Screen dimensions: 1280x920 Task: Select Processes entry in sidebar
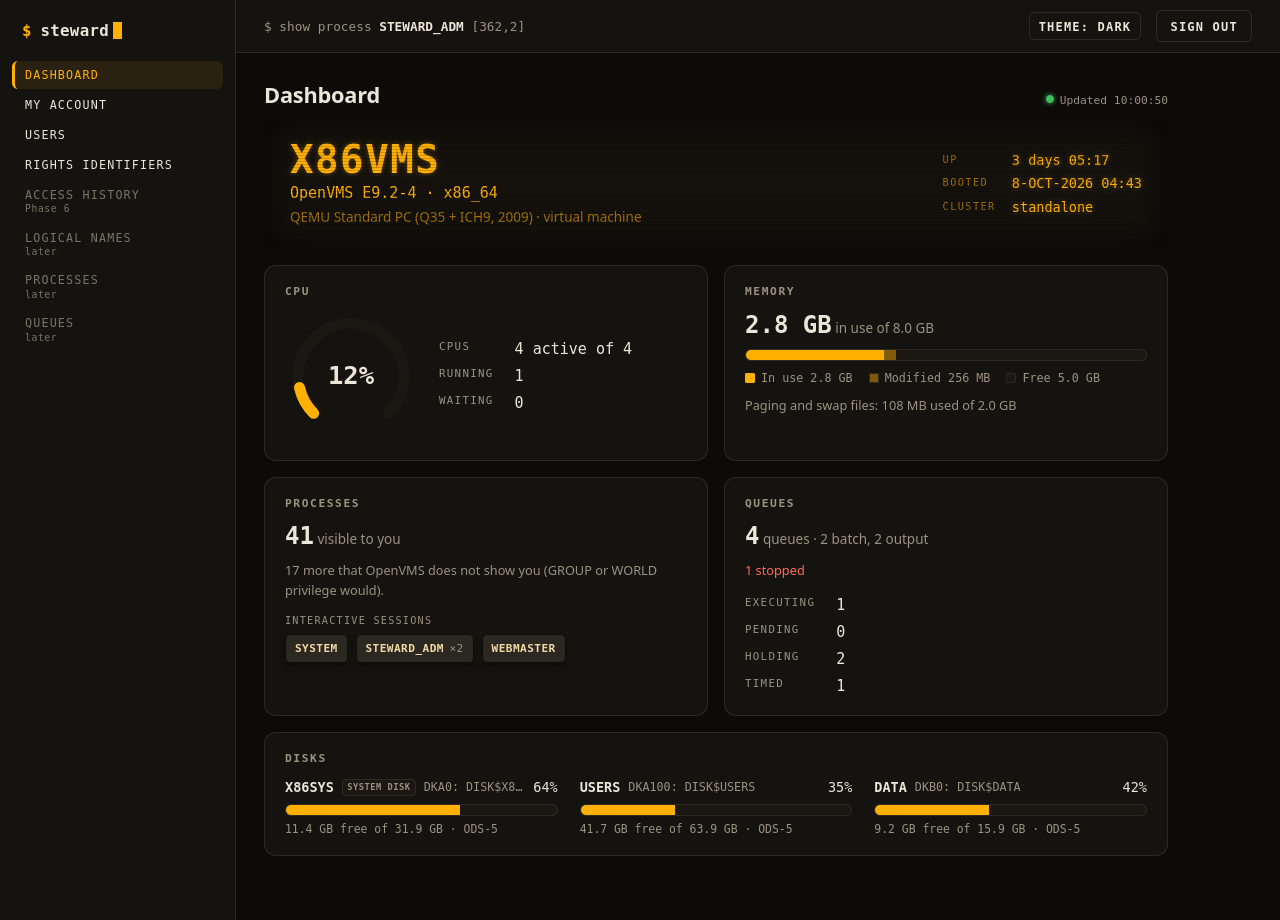pyautogui.click(x=117, y=286)
